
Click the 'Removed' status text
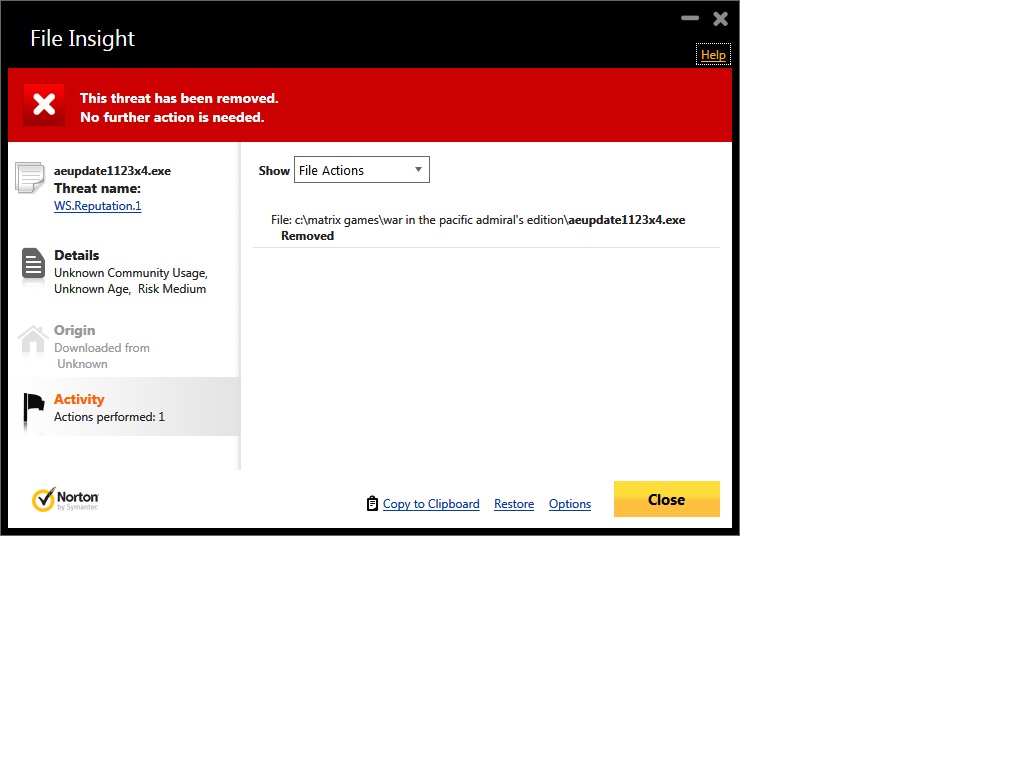tap(307, 236)
